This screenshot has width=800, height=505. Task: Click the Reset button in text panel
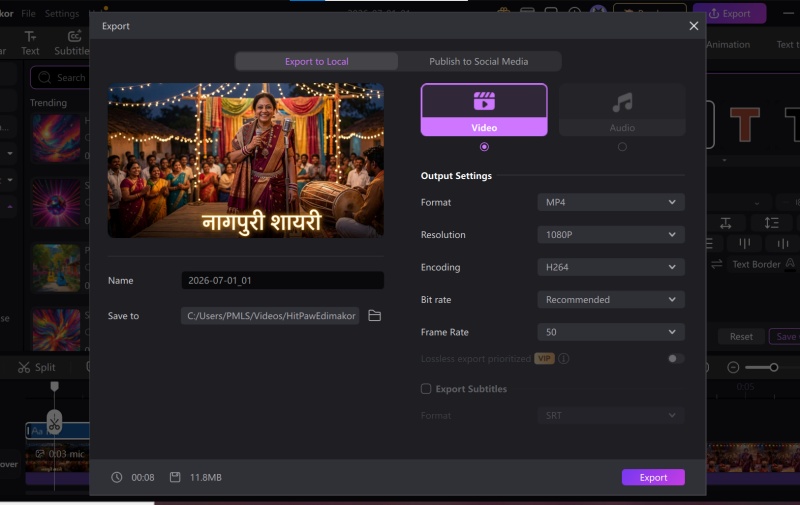[x=741, y=337]
